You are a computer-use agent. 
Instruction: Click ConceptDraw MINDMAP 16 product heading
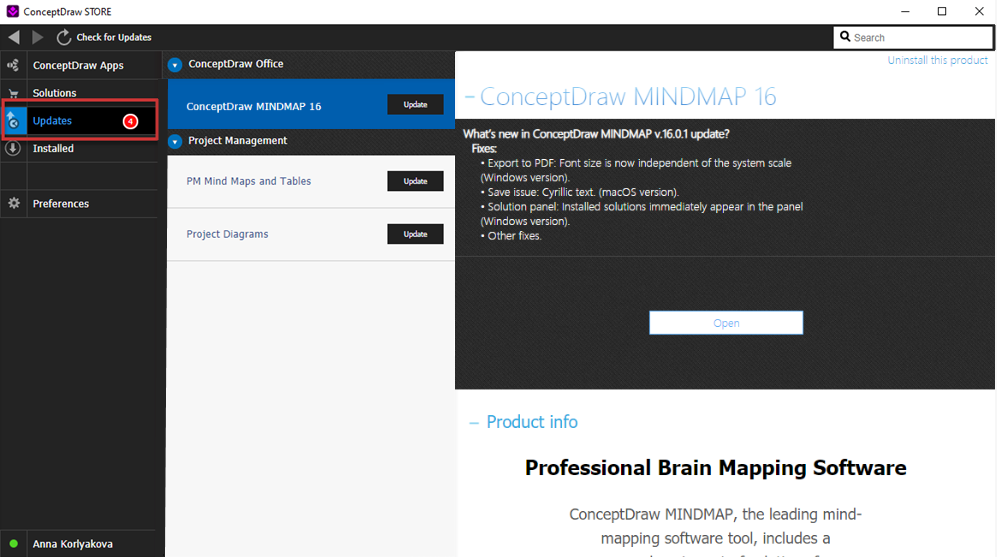click(628, 97)
